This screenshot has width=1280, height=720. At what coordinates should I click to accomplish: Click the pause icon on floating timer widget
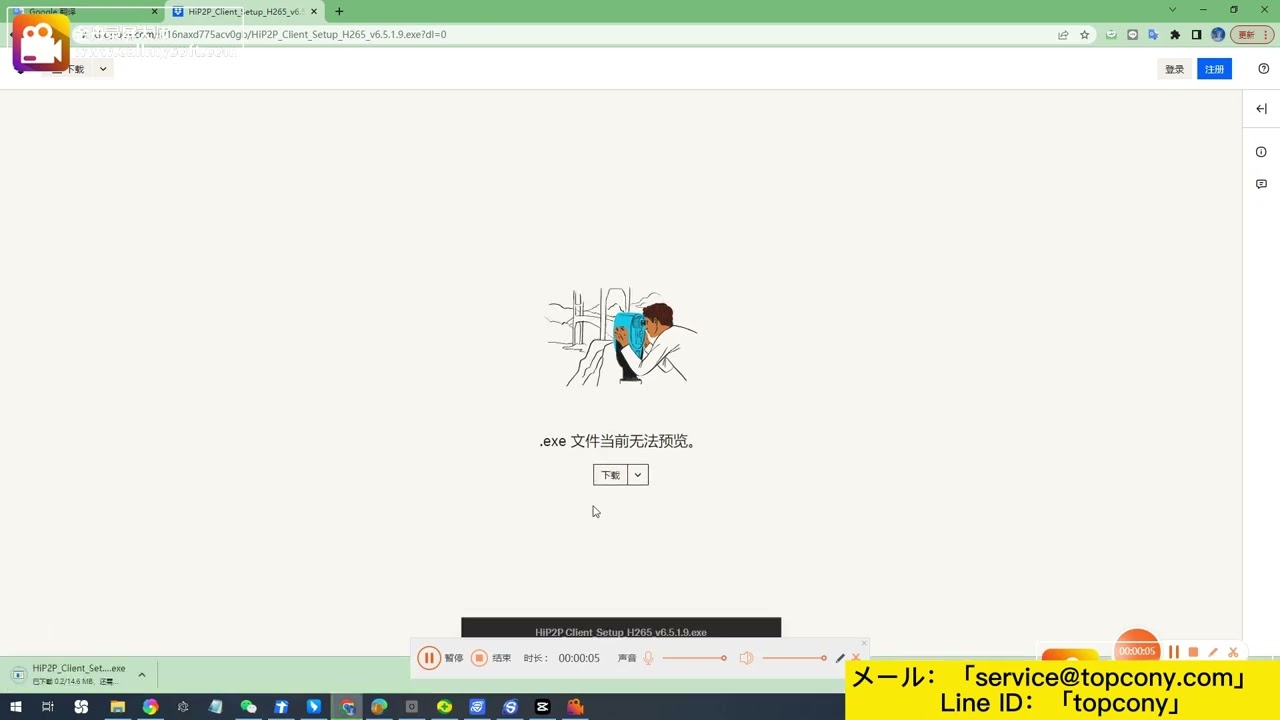click(x=1174, y=652)
